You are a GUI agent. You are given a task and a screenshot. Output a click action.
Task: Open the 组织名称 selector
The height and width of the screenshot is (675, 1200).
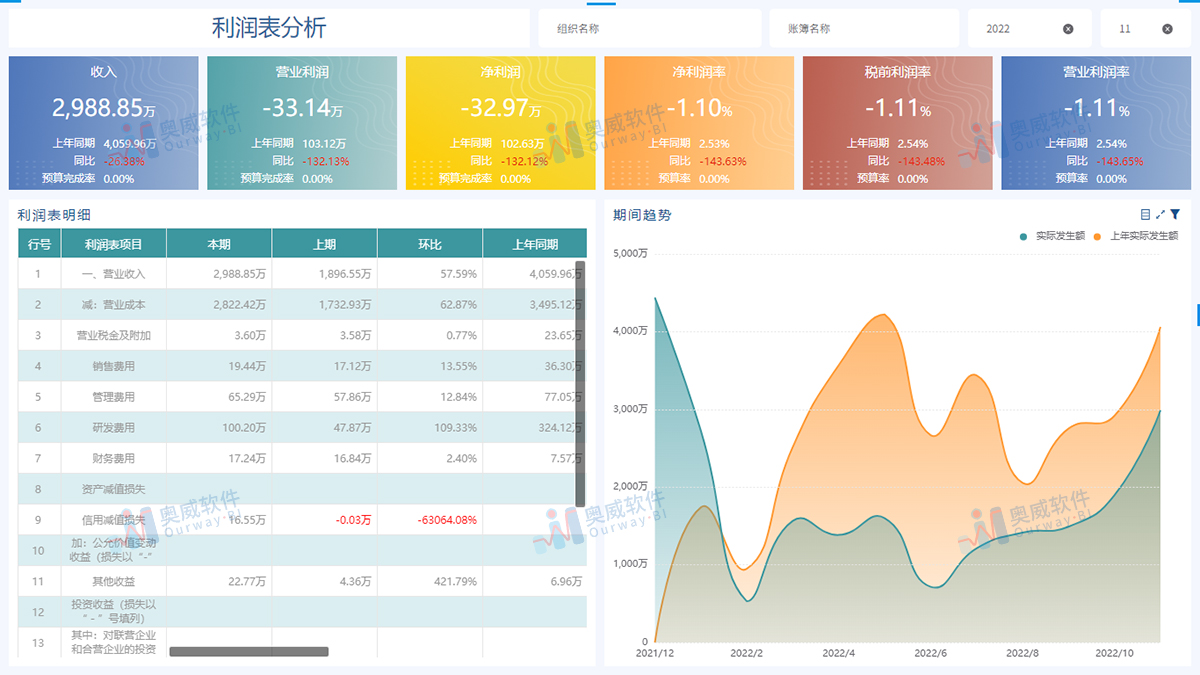point(650,28)
